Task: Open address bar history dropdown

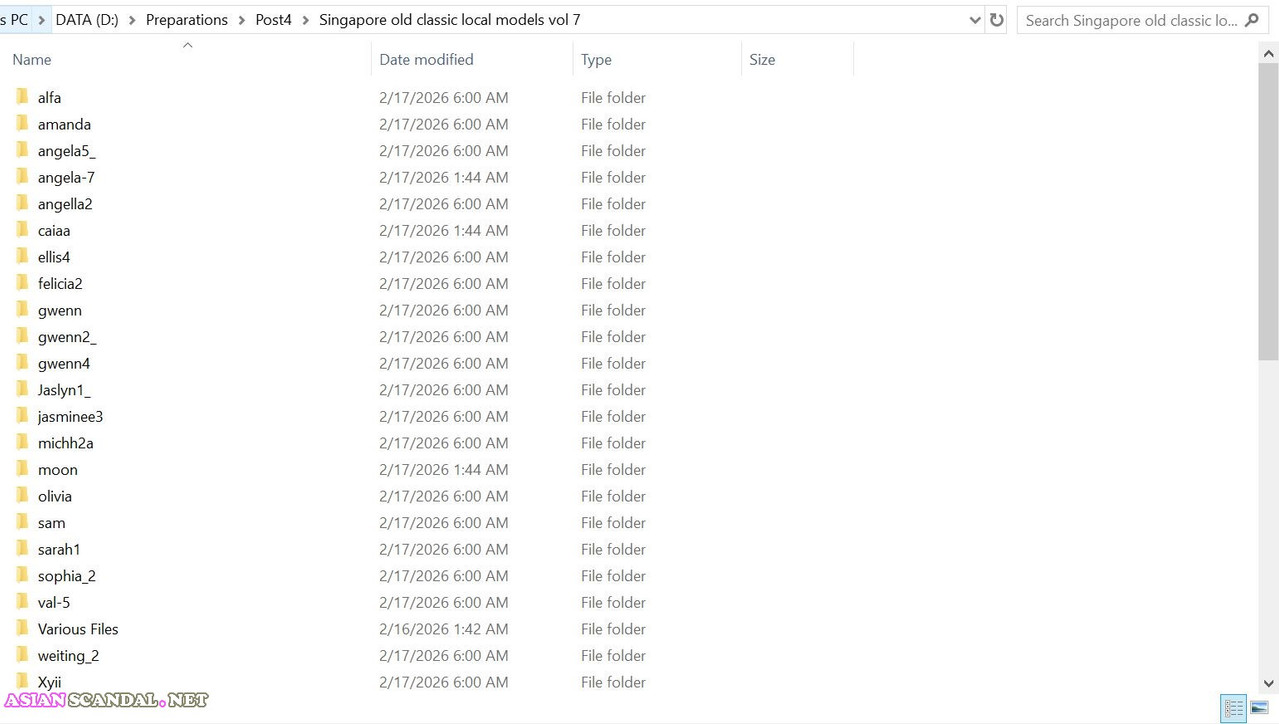Action: (975, 20)
